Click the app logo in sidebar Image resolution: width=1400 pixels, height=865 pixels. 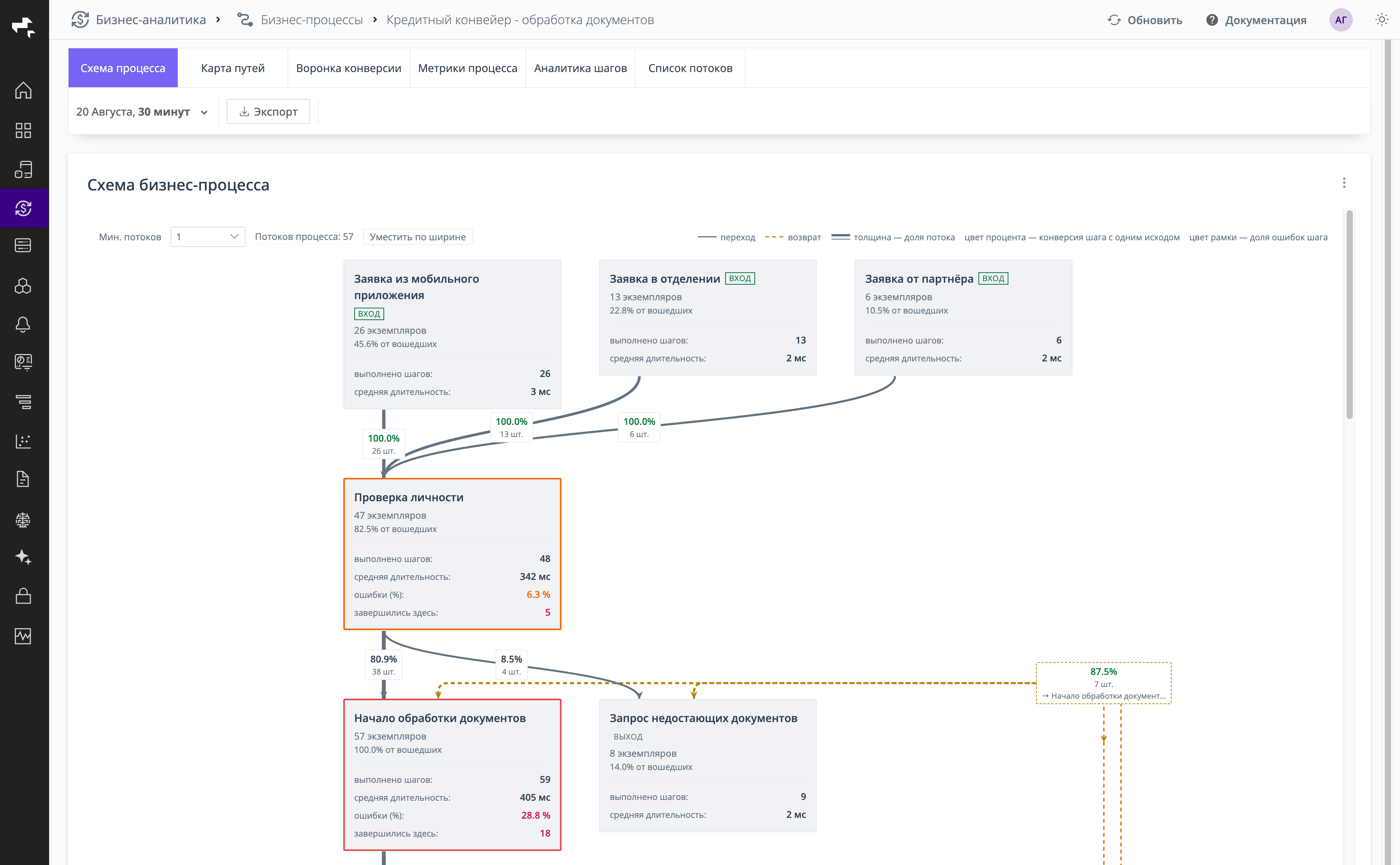point(23,27)
